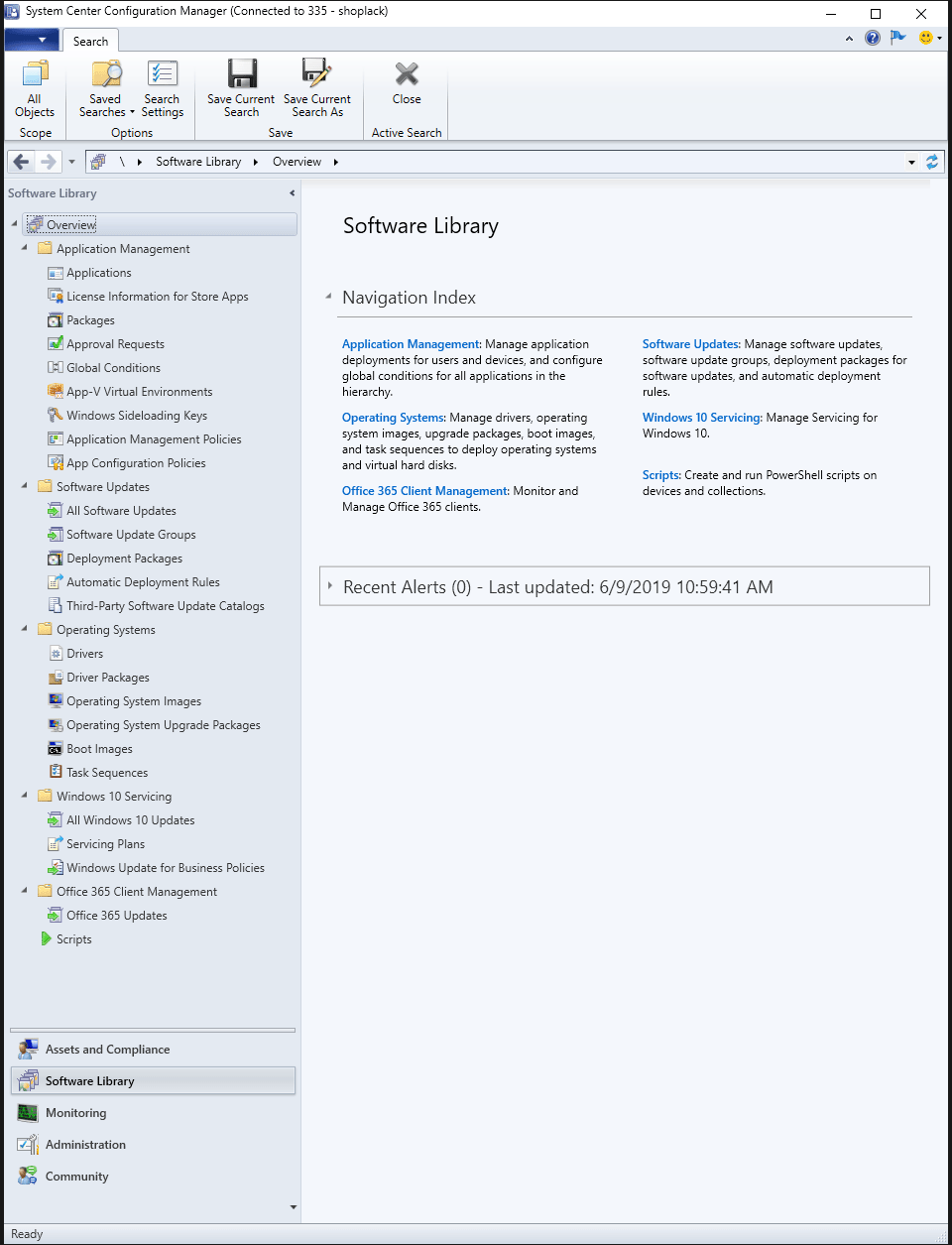Screen dimensions: 952x1245
Task: Collapse the Windows 10 Servicing folder
Action: tap(25, 796)
